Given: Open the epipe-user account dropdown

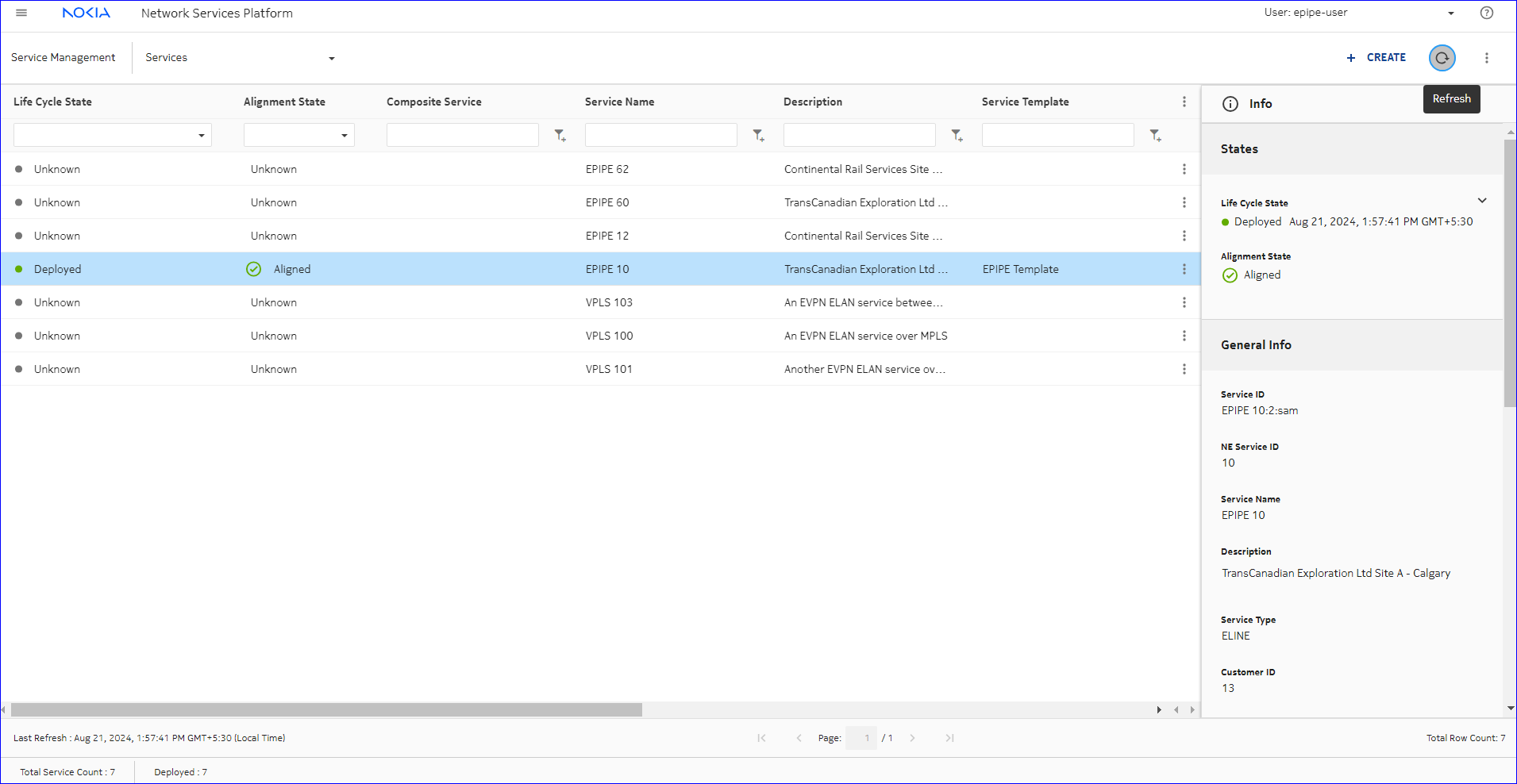Looking at the screenshot, I should tap(1450, 13).
